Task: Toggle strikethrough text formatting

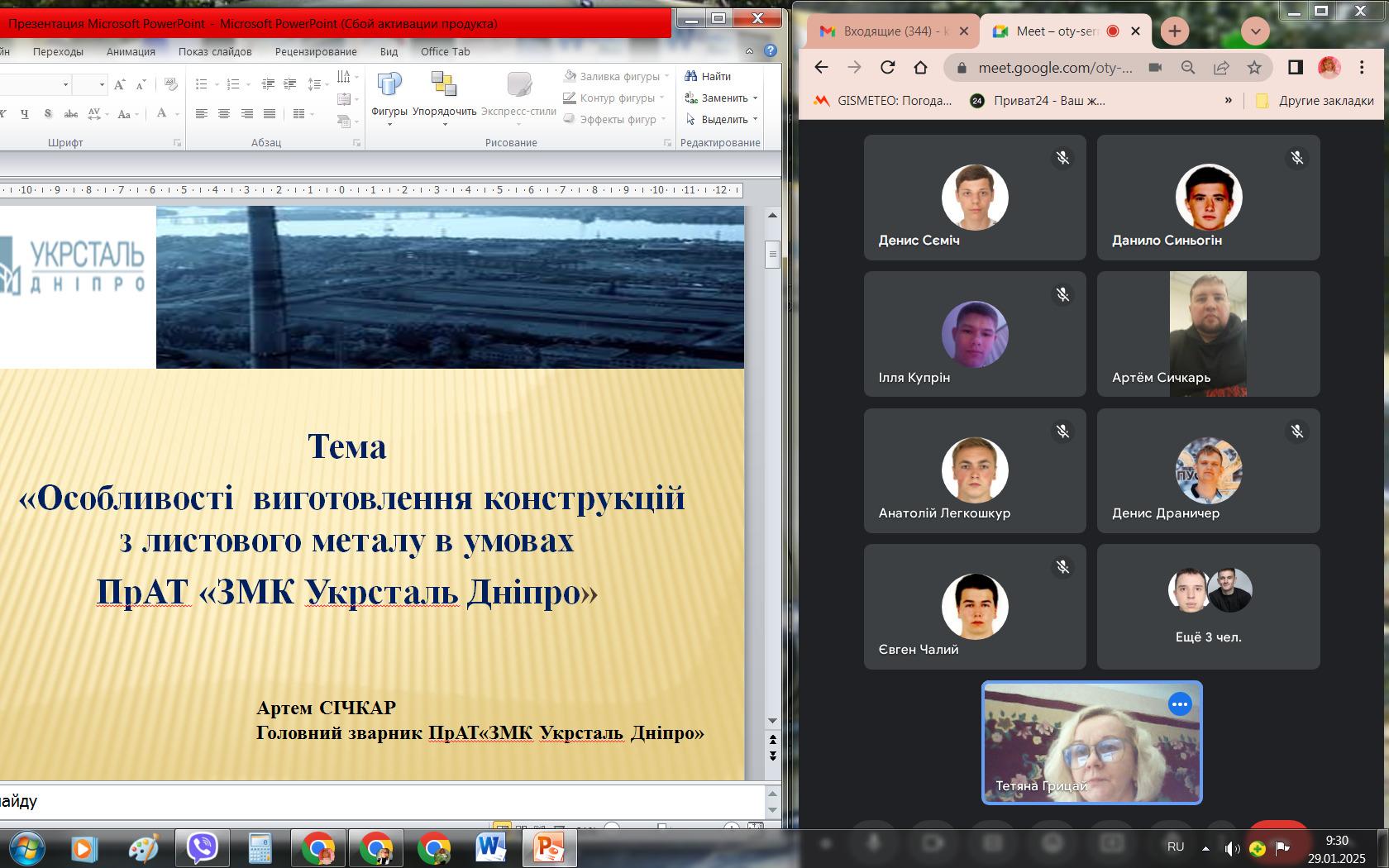Action: point(71,114)
